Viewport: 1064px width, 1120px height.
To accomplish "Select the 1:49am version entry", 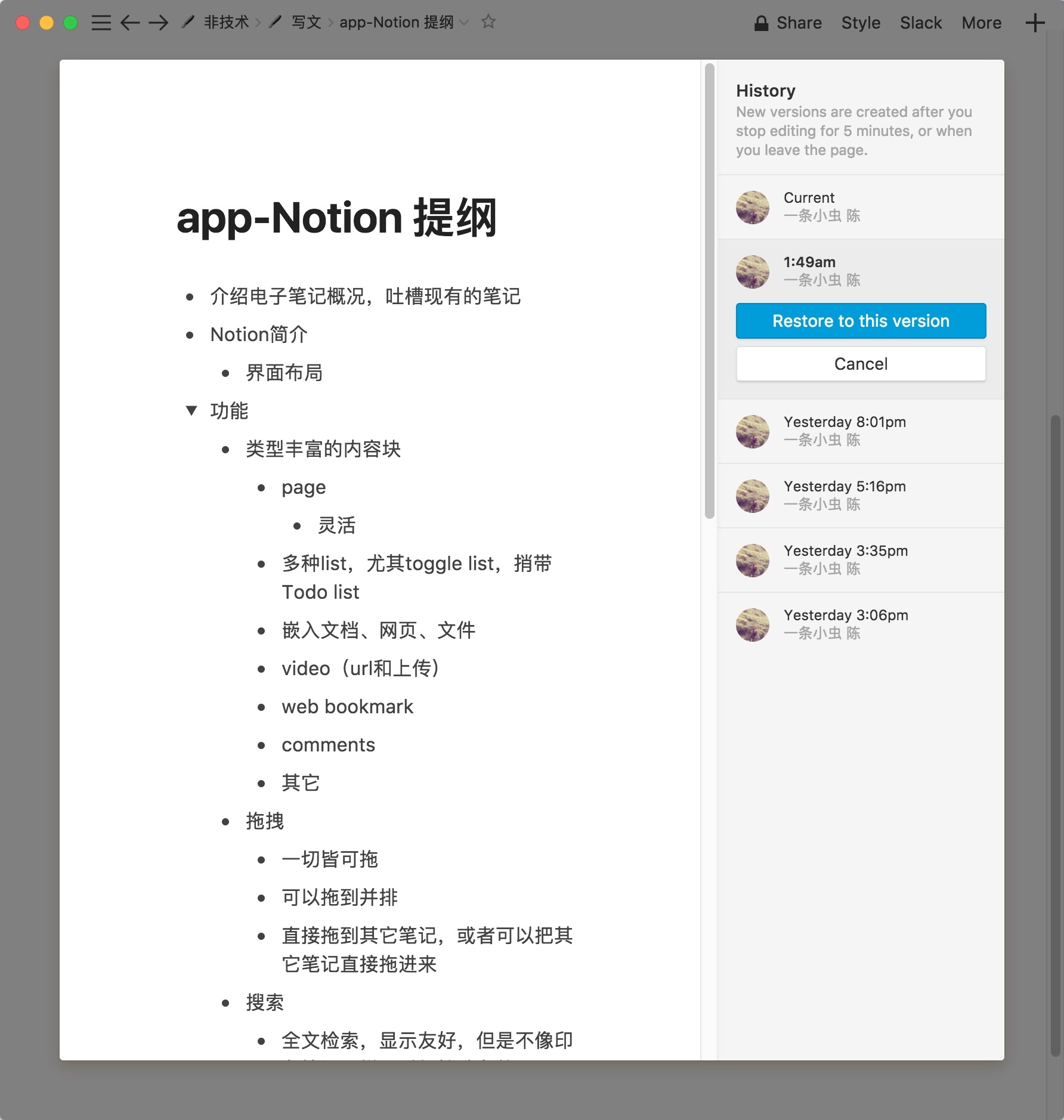I will coord(861,271).
